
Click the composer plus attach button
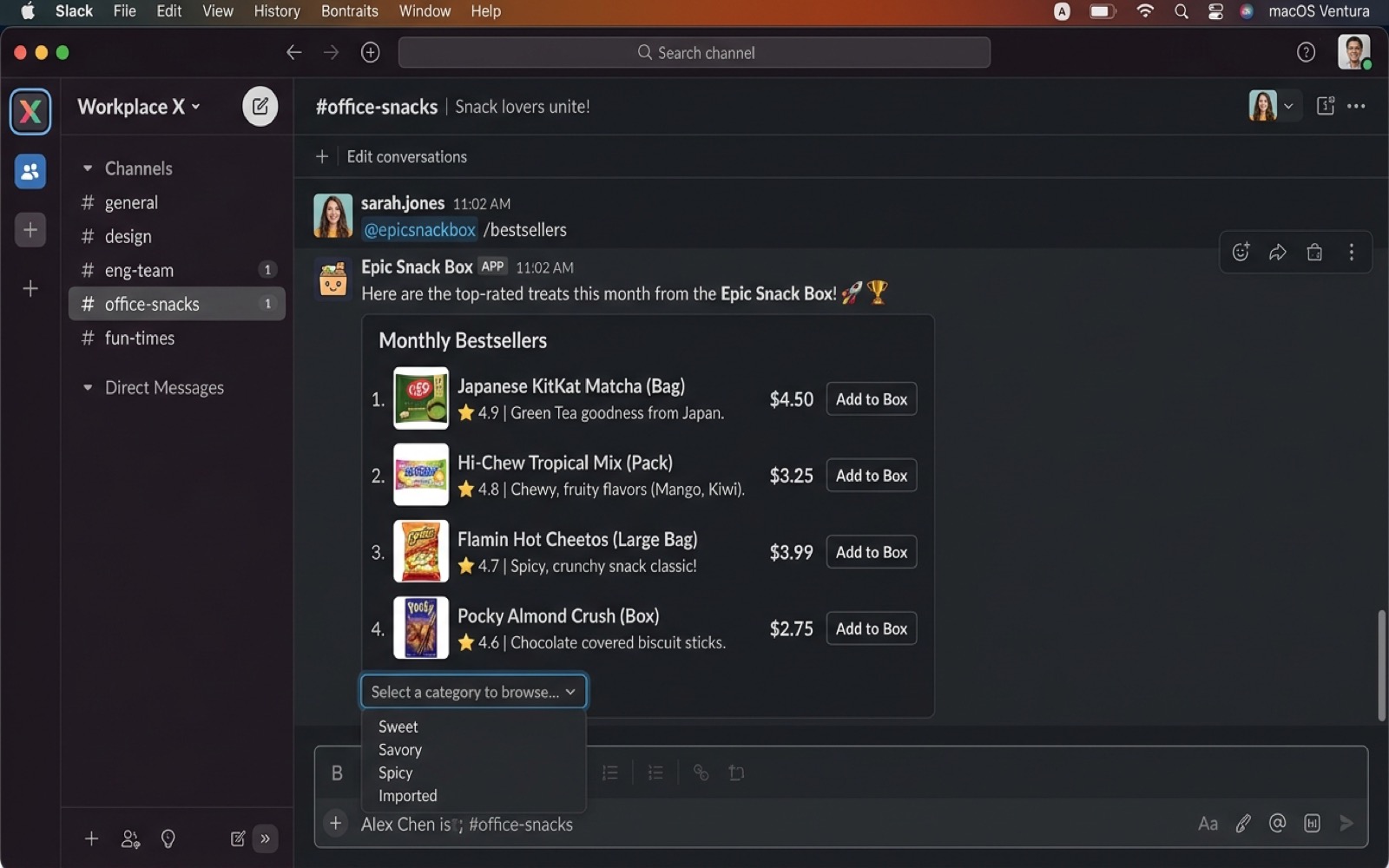click(335, 823)
